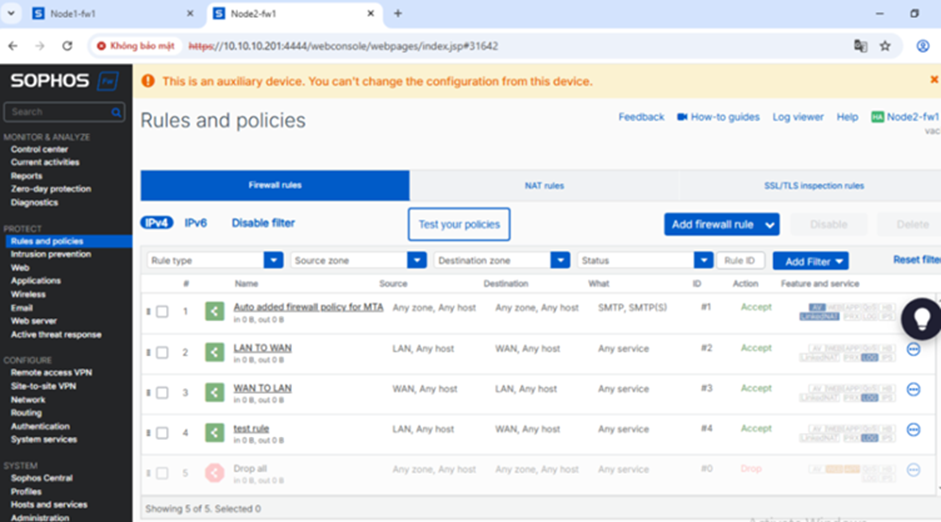Click the lightbulb assistant icon

[x=920, y=318]
